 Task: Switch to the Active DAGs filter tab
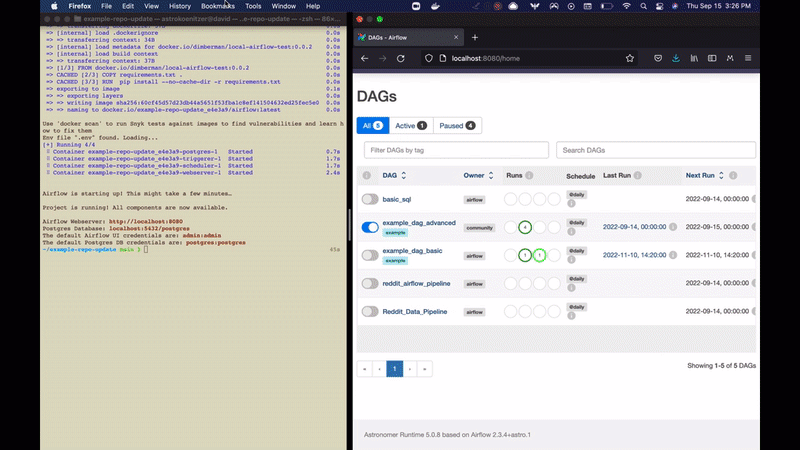(x=410, y=125)
